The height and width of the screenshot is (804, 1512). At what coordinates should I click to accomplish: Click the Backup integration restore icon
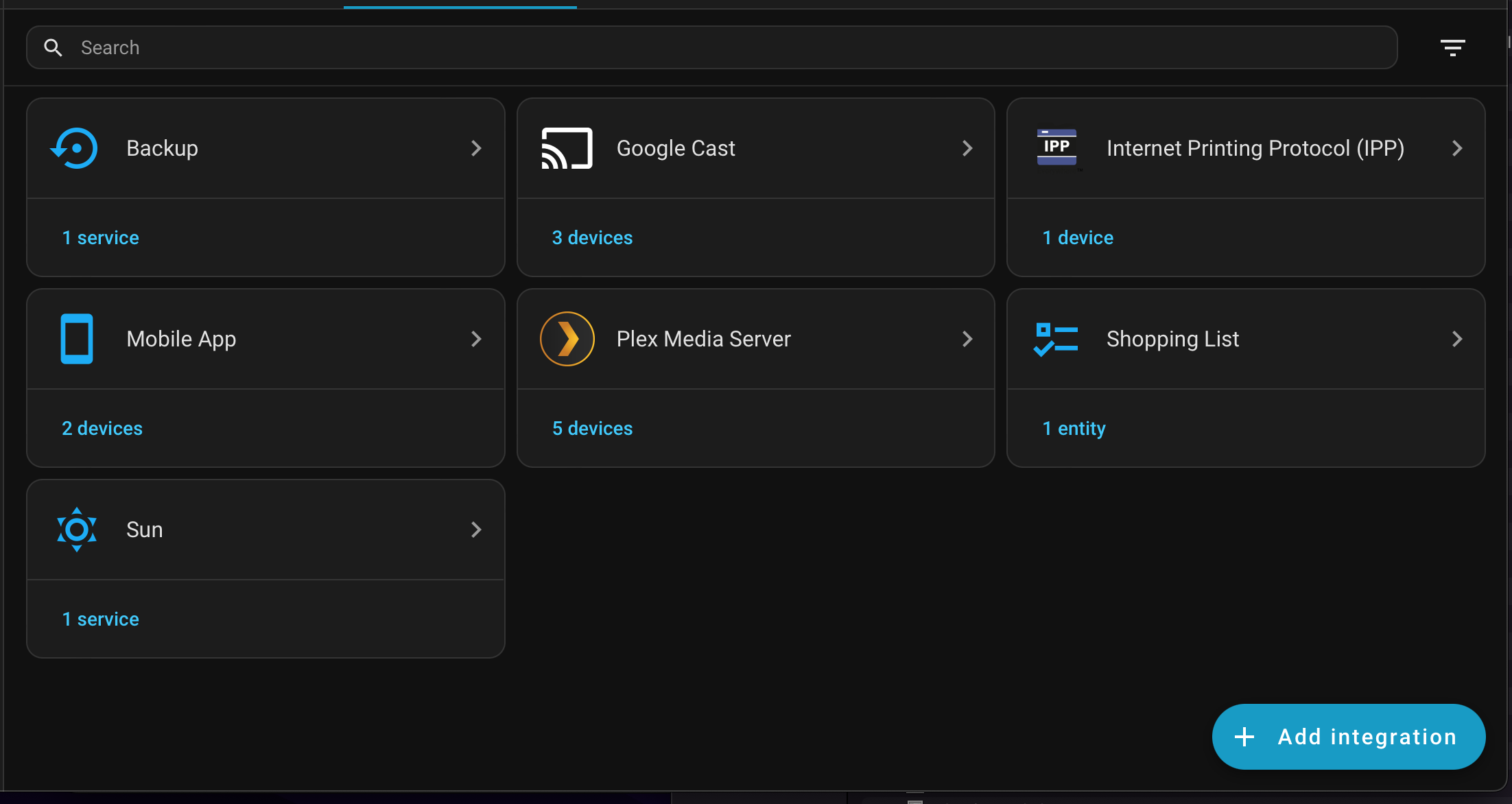[x=75, y=148]
